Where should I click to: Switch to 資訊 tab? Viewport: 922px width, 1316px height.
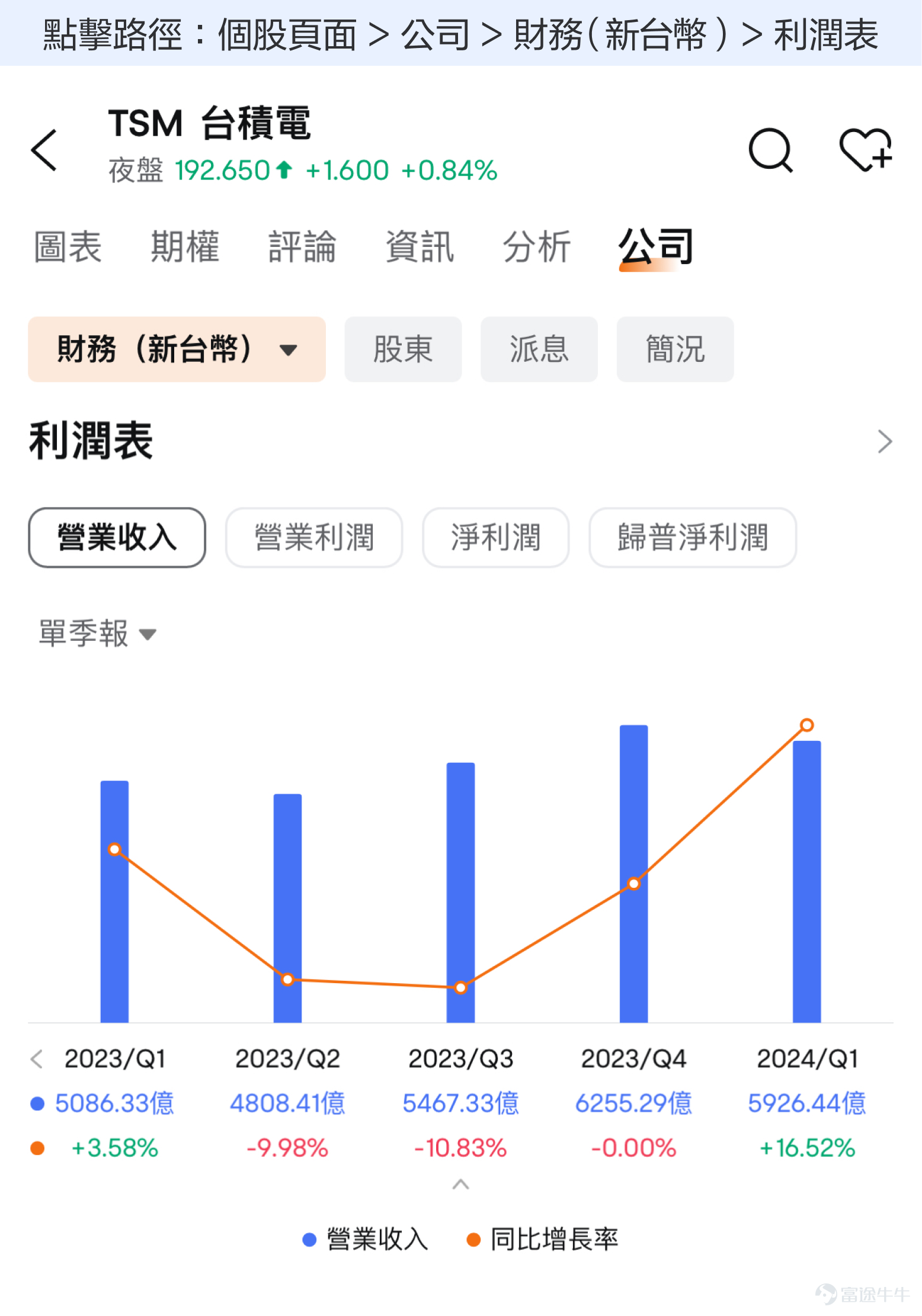pos(420,246)
